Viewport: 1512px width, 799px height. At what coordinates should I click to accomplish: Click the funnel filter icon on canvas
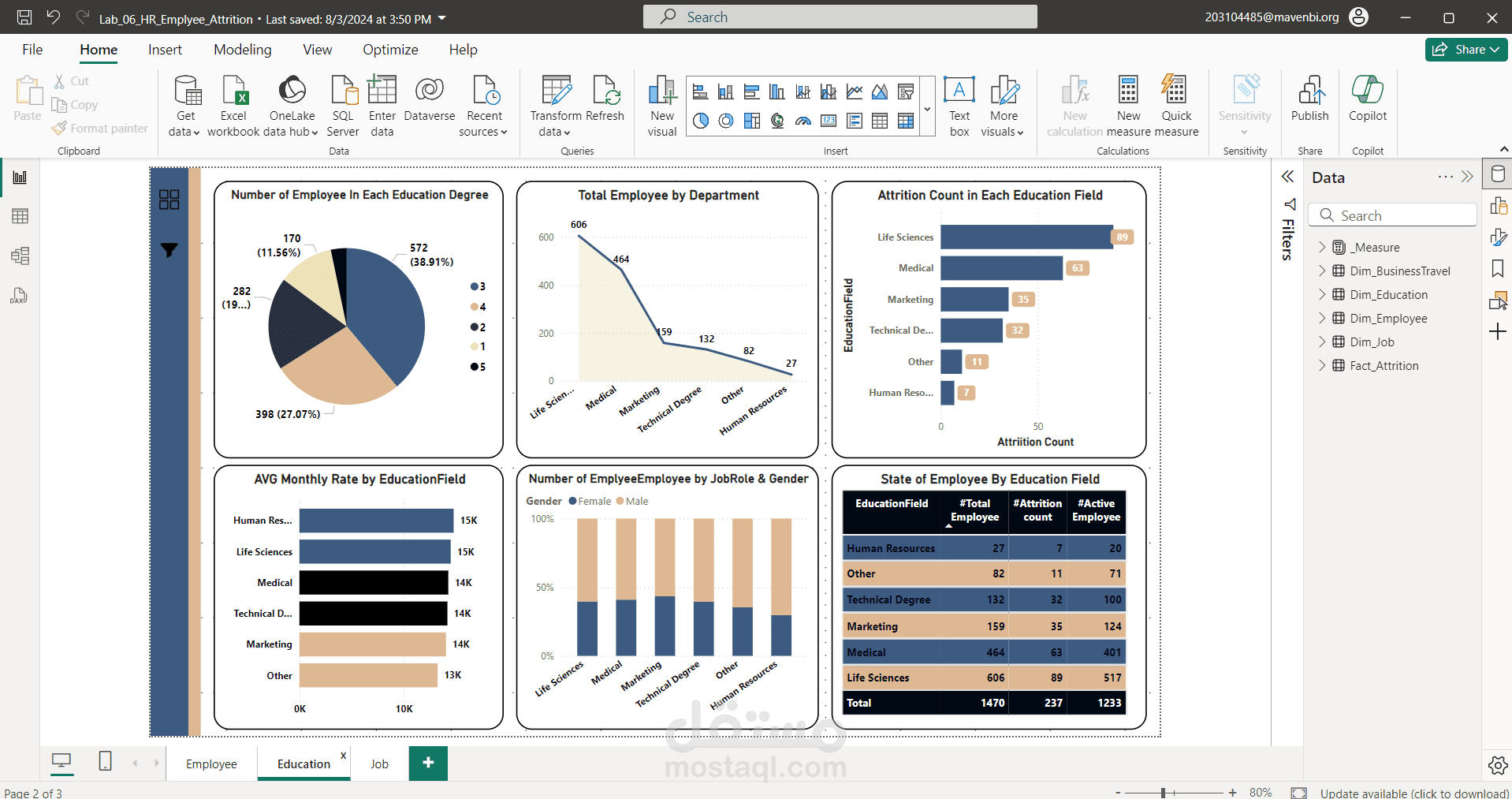tap(169, 250)
